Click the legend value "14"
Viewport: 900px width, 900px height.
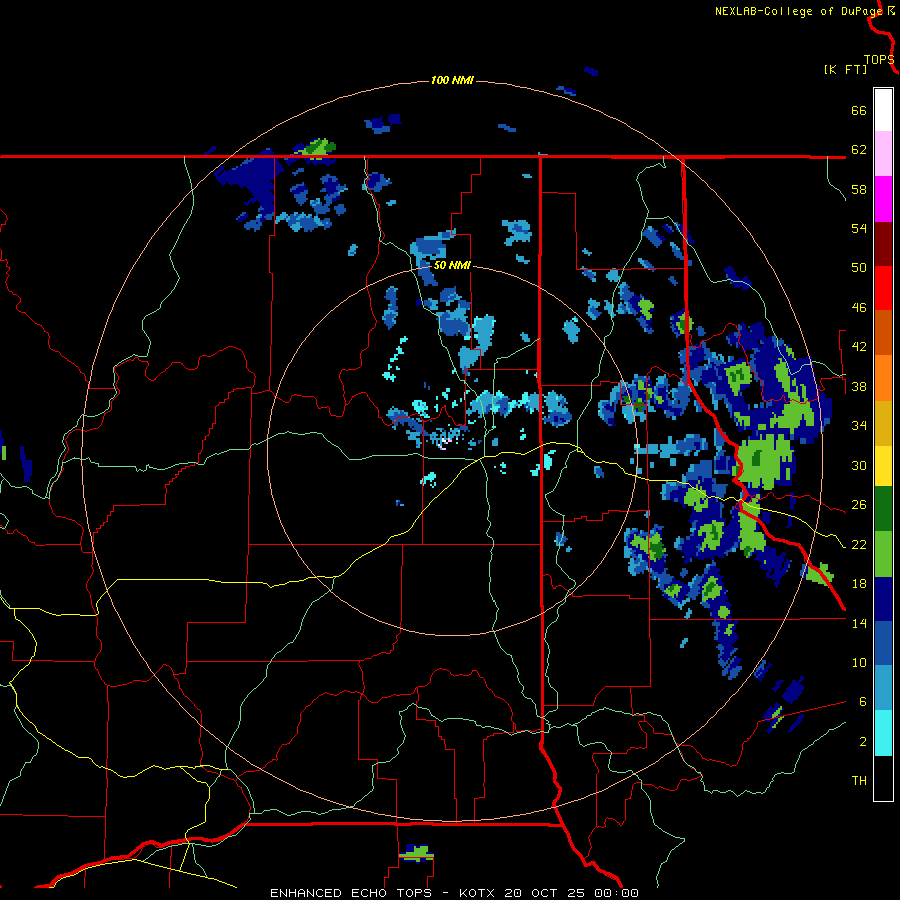(859, 623)
